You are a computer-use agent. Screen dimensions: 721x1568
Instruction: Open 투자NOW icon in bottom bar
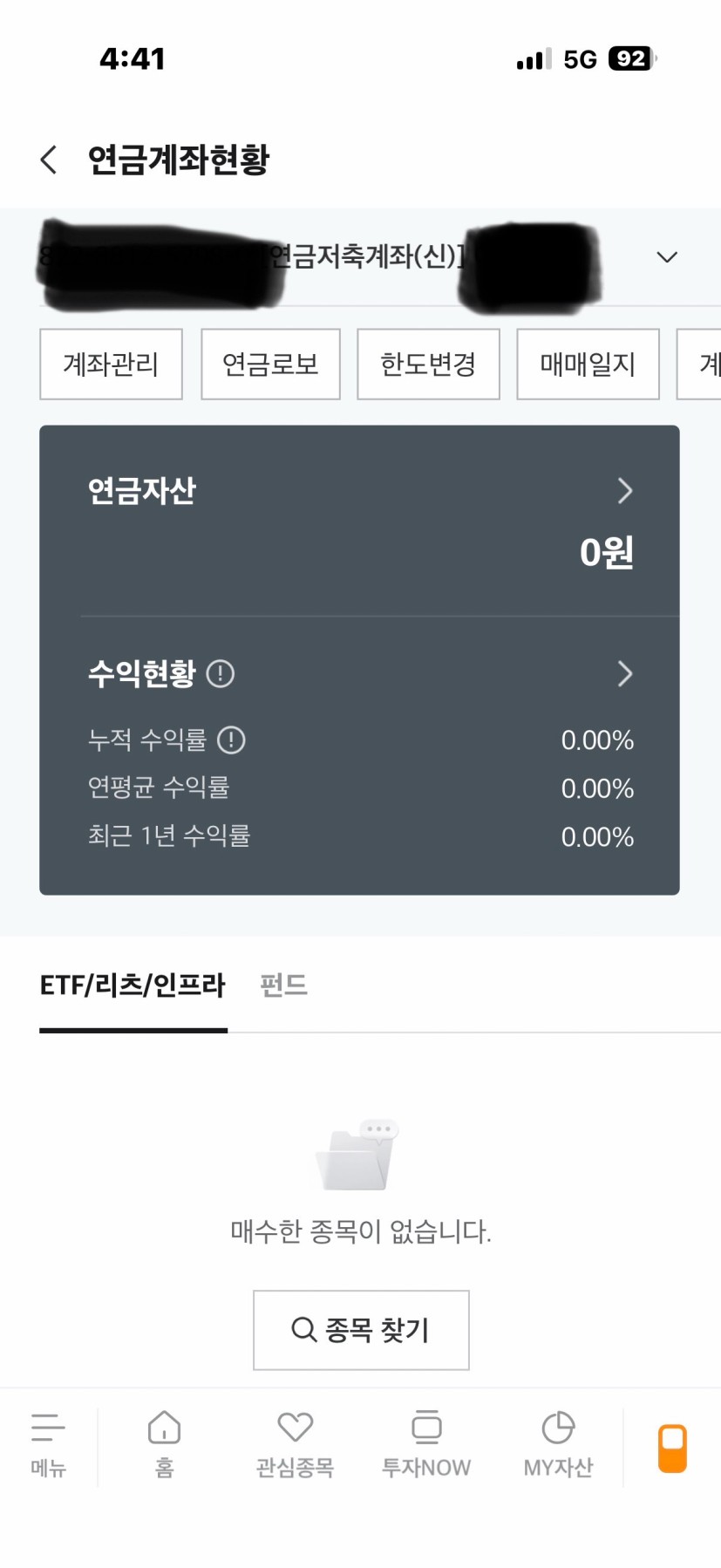click(x=426, y=1428)
